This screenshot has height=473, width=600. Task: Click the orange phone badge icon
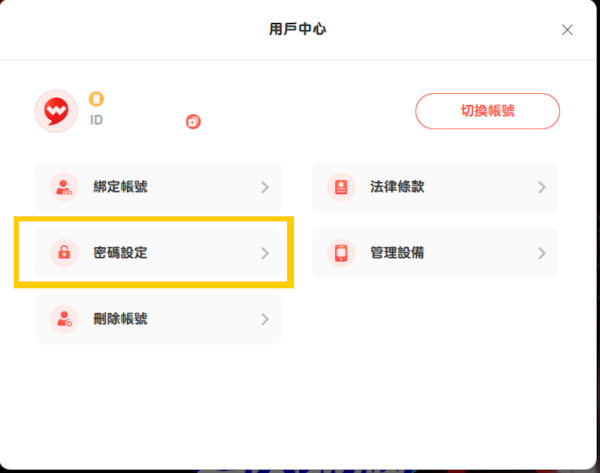pyautogui.click(x=96, y=99)
